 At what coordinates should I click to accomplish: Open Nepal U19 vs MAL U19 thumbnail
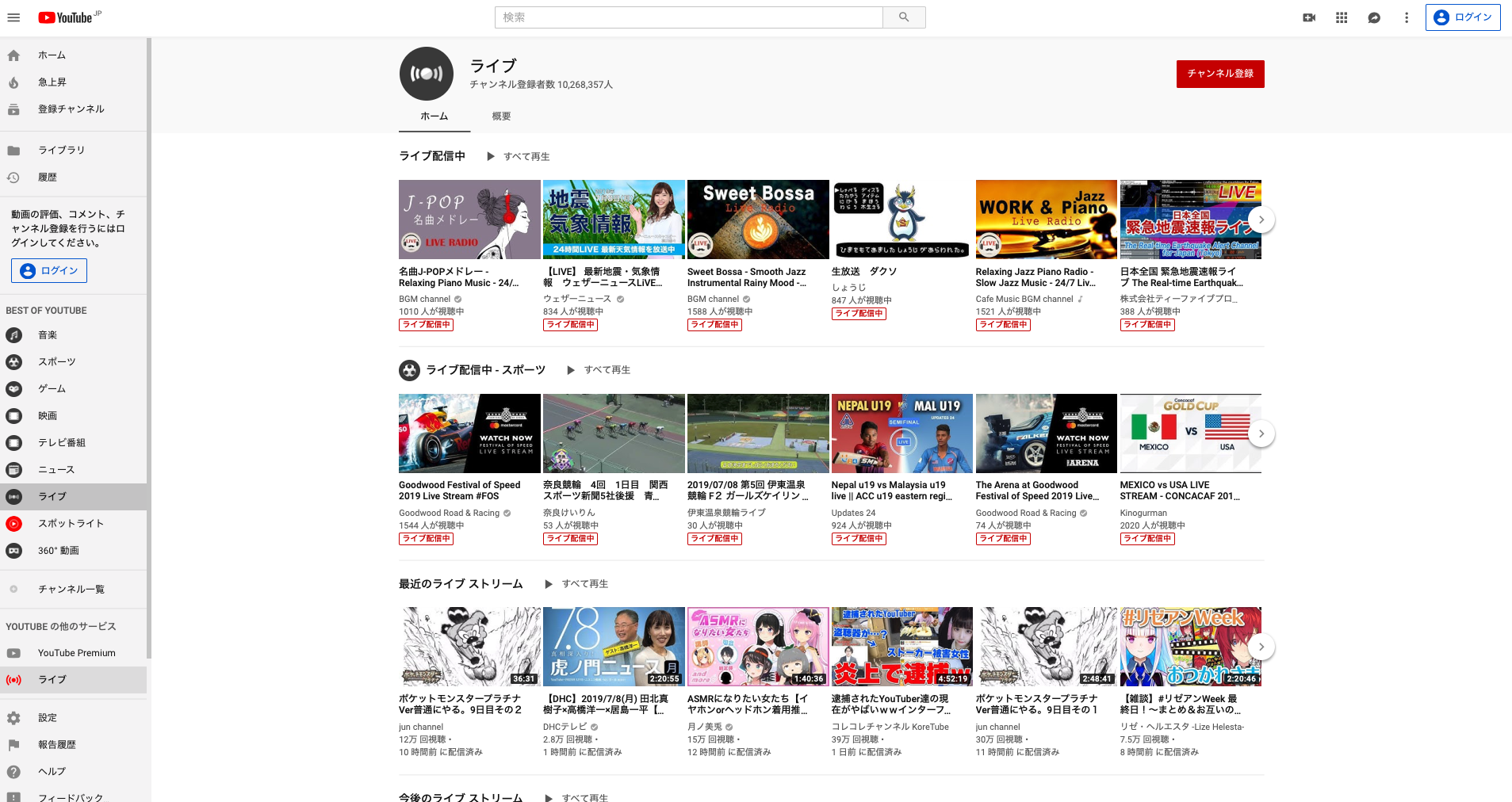[x=902, y=433]
